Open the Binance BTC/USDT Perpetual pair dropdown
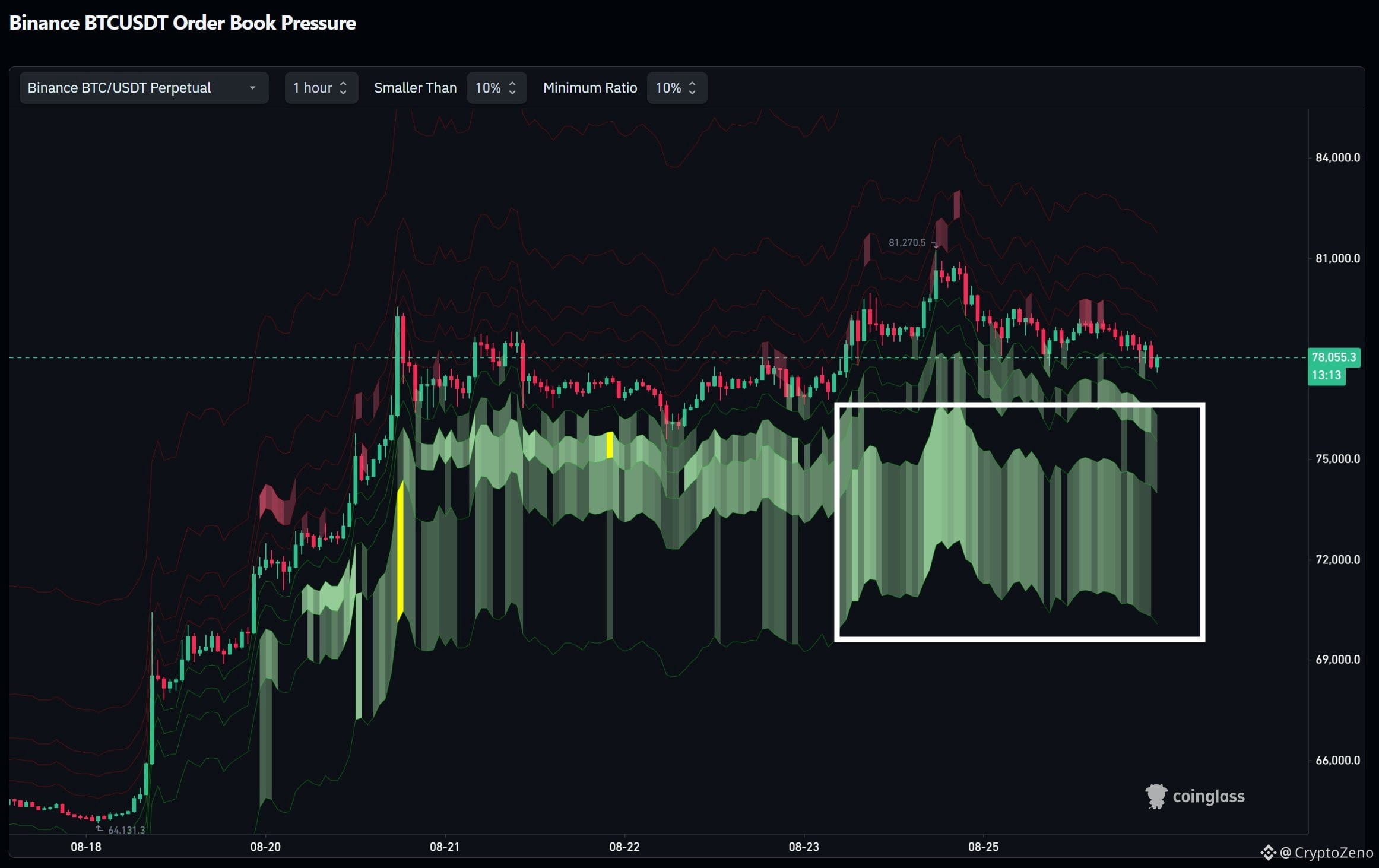The width and height of the screenshot is (1379, 868). coord(144,88)
